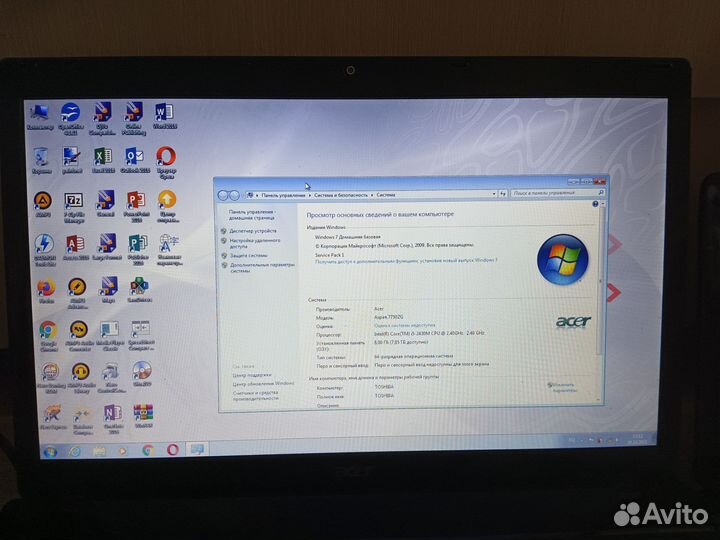
Task: Open the orange up-arrow update icon
Action: click(168, 207)
